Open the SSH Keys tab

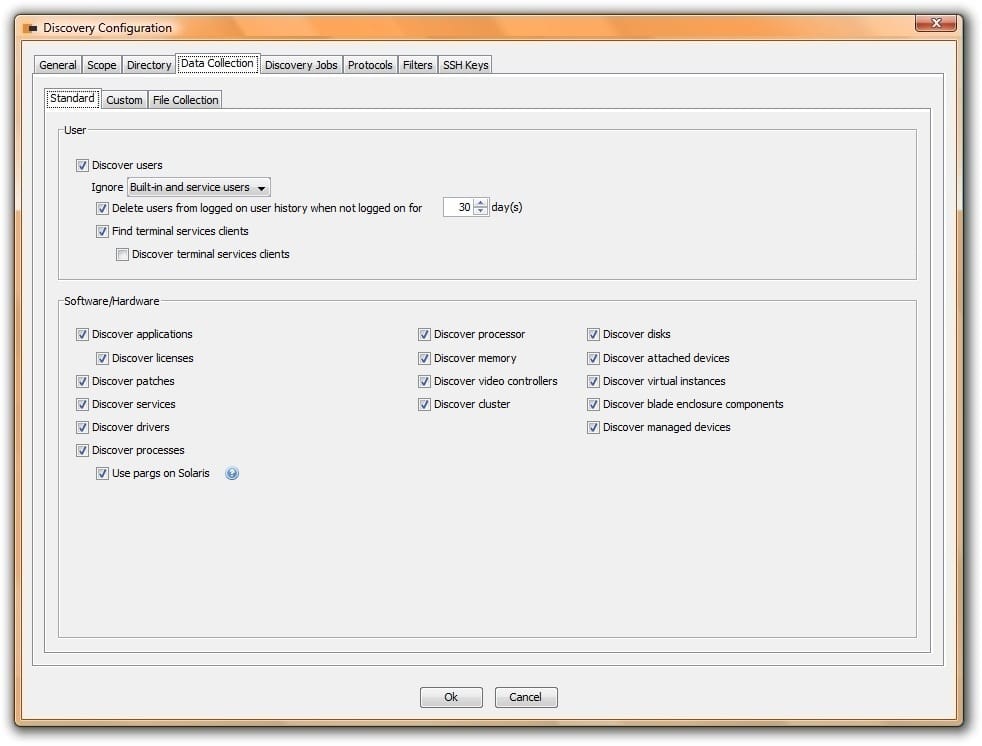coord(465,63)
